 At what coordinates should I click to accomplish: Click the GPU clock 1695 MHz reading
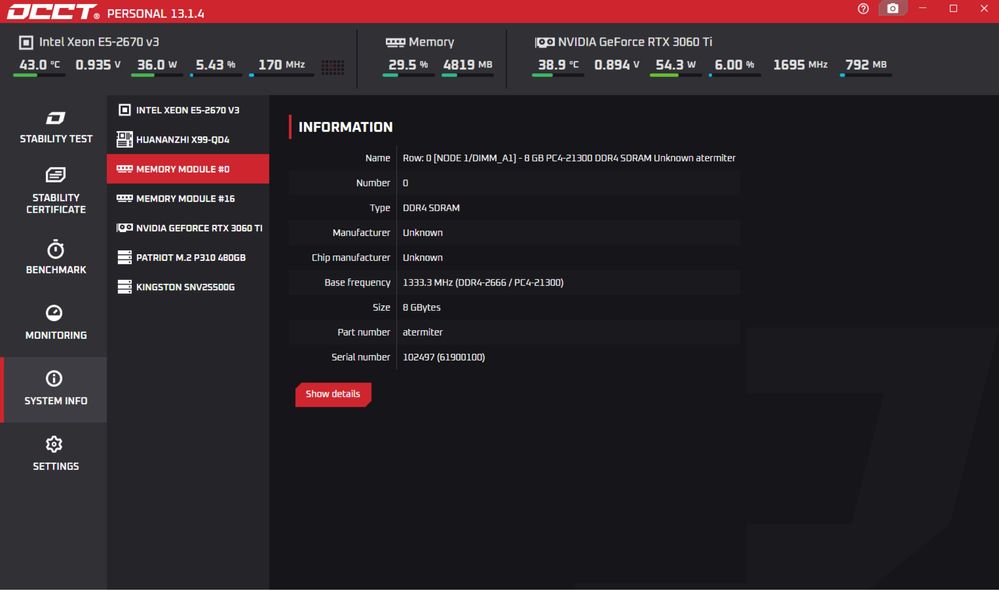click(x=800, y=64)
